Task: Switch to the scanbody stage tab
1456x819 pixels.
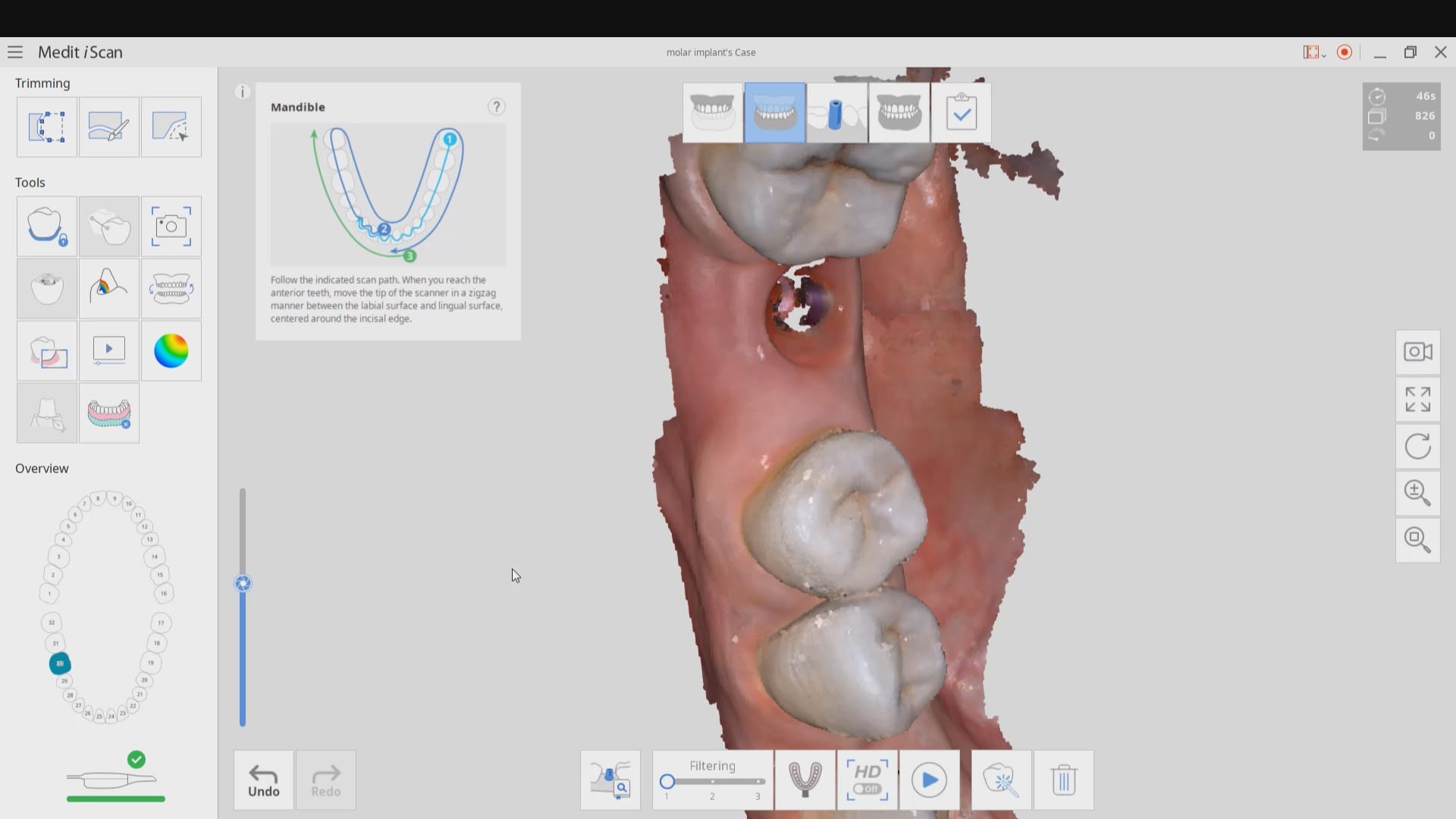Action: [x=837, y=113]
